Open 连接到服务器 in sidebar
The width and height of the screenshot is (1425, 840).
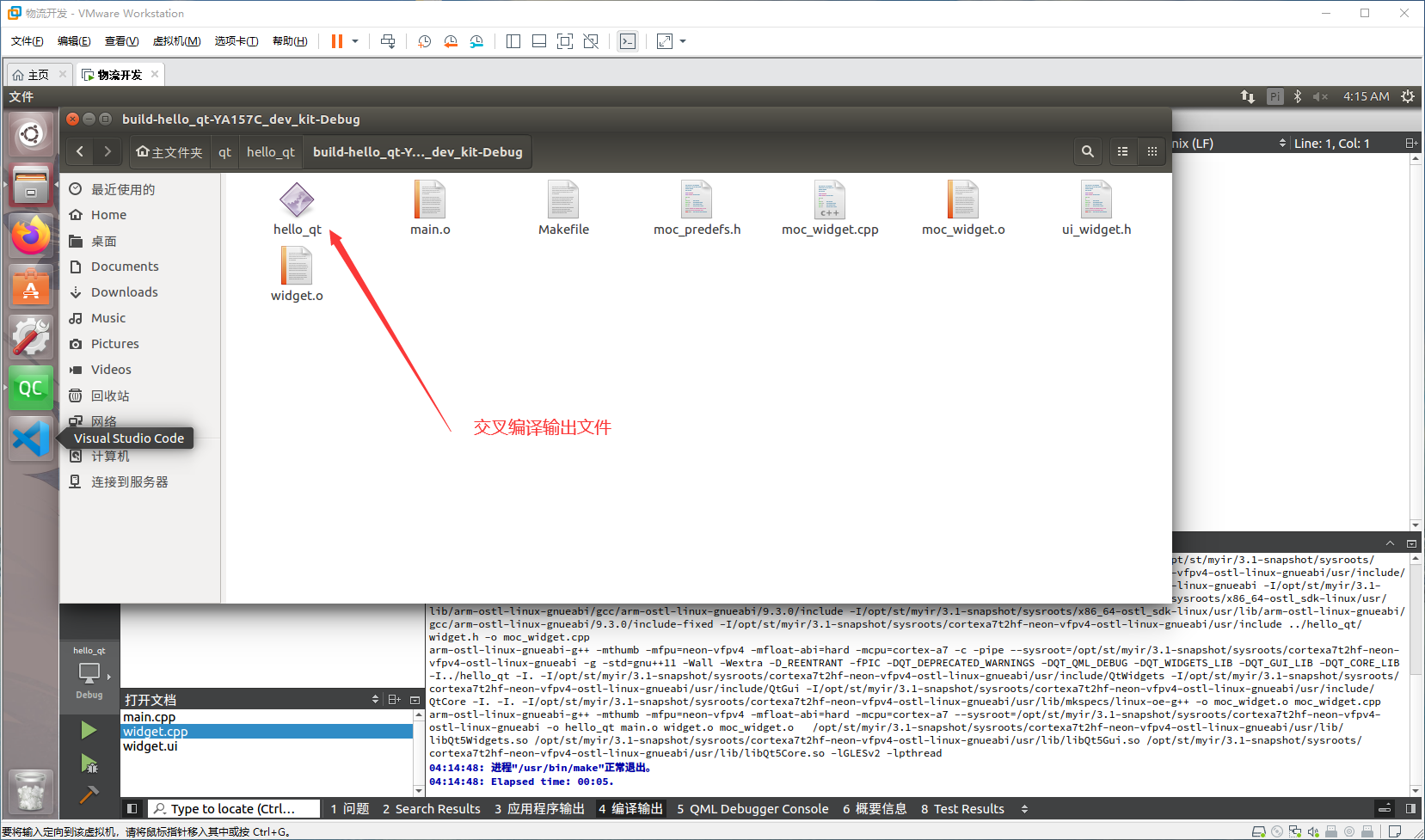point(130,481)
